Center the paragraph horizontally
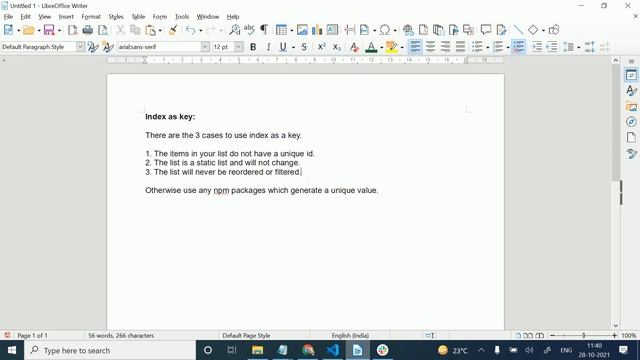Viewport: 640px width, 360px height. click(430, 47)
